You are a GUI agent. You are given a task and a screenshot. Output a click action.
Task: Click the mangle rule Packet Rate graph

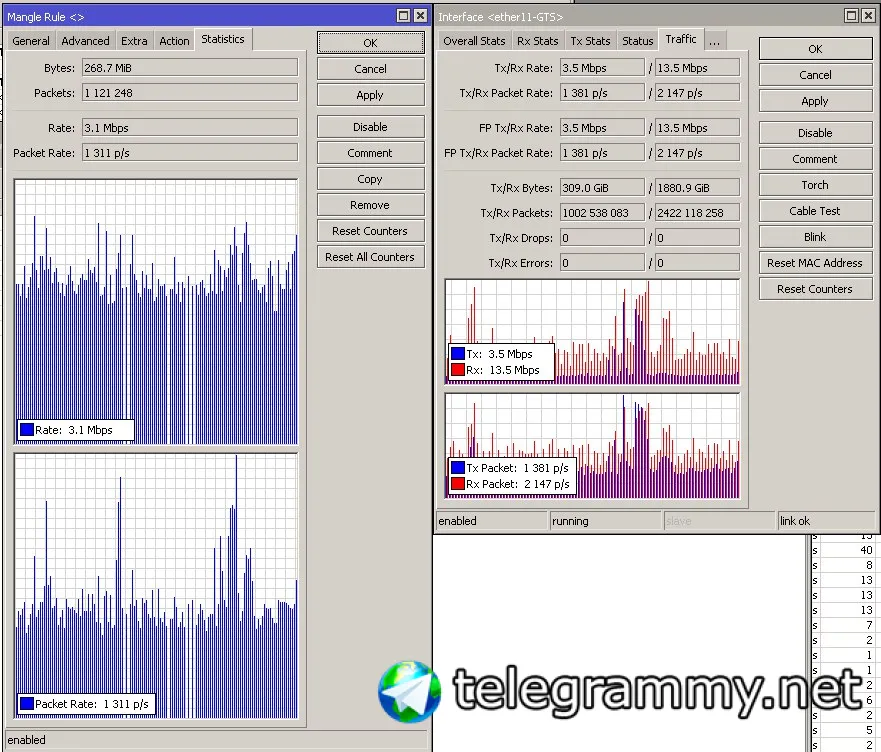tap(156, 586)
